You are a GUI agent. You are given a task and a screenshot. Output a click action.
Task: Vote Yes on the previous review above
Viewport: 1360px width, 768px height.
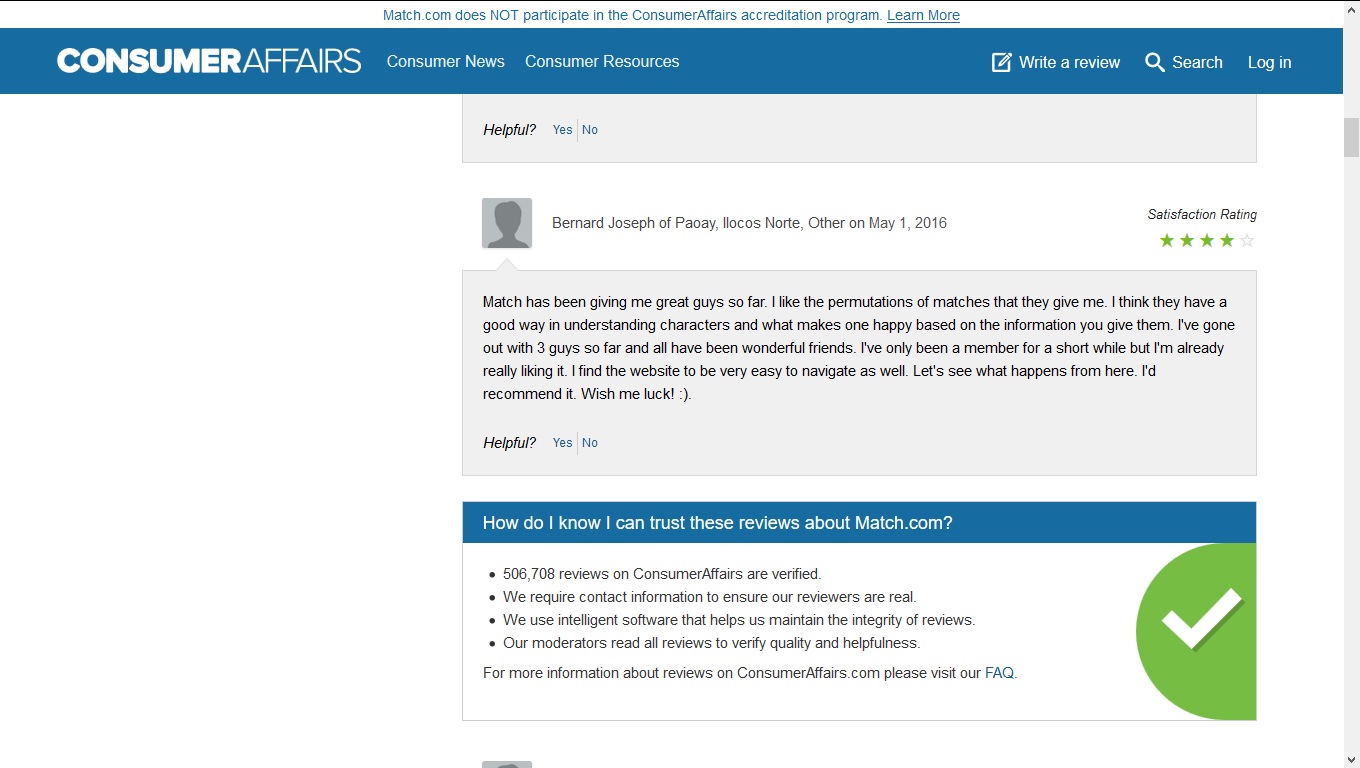click(563, 129)
